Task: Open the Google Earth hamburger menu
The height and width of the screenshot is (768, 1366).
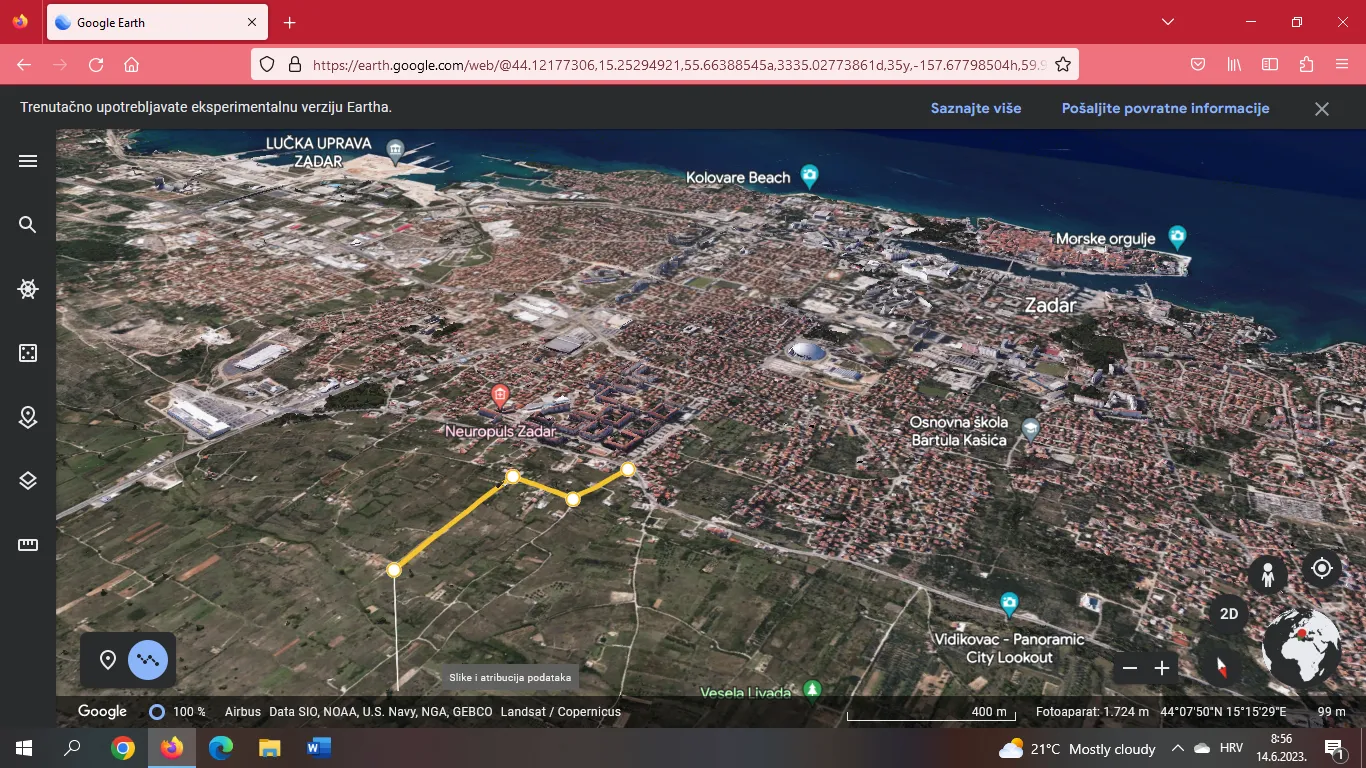Action: 28,161
